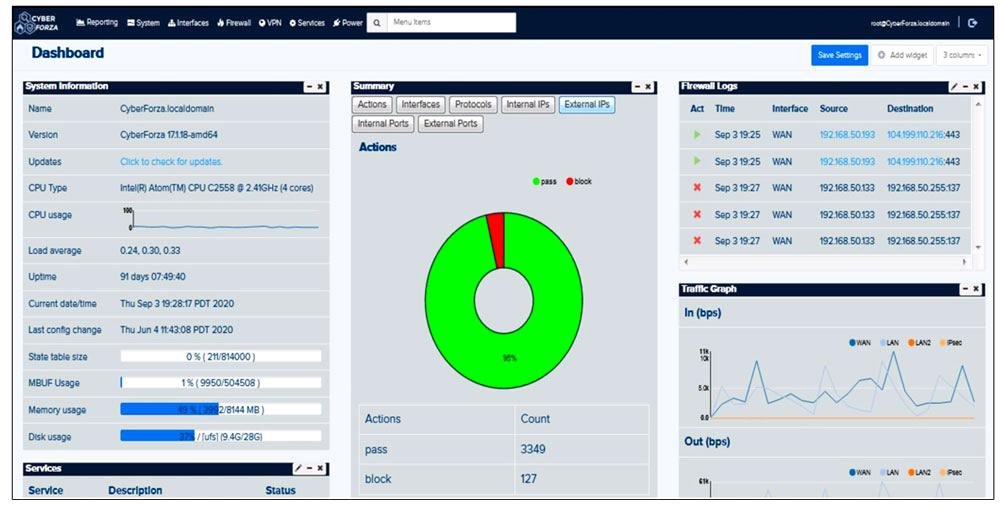
Task: Click the red block X in fourth log row
Action: [697, 214]
